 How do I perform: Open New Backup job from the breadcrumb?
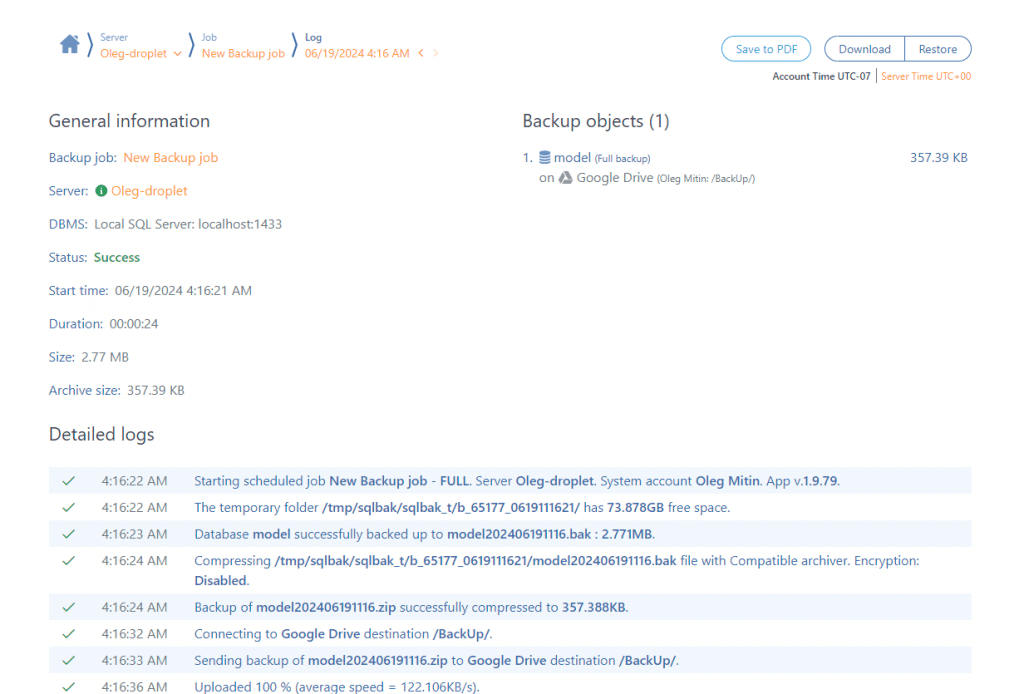click(x=243, y=54)
